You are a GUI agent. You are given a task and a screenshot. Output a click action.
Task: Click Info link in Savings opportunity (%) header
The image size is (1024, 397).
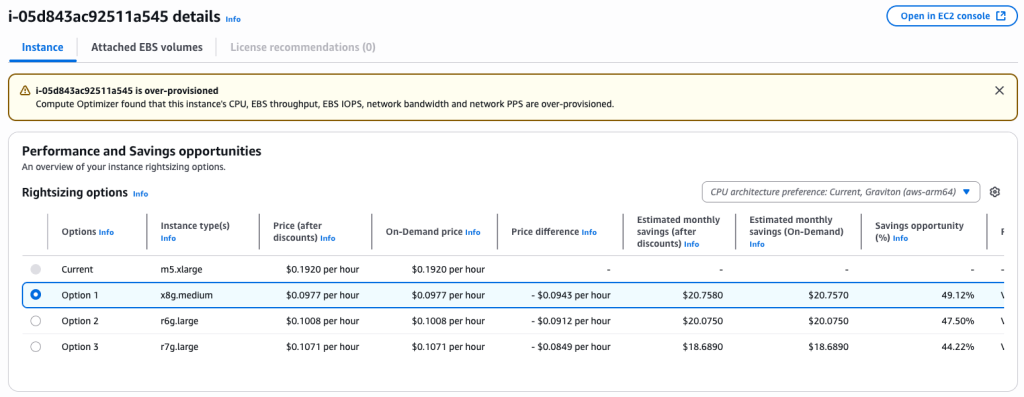coord(901,238)
